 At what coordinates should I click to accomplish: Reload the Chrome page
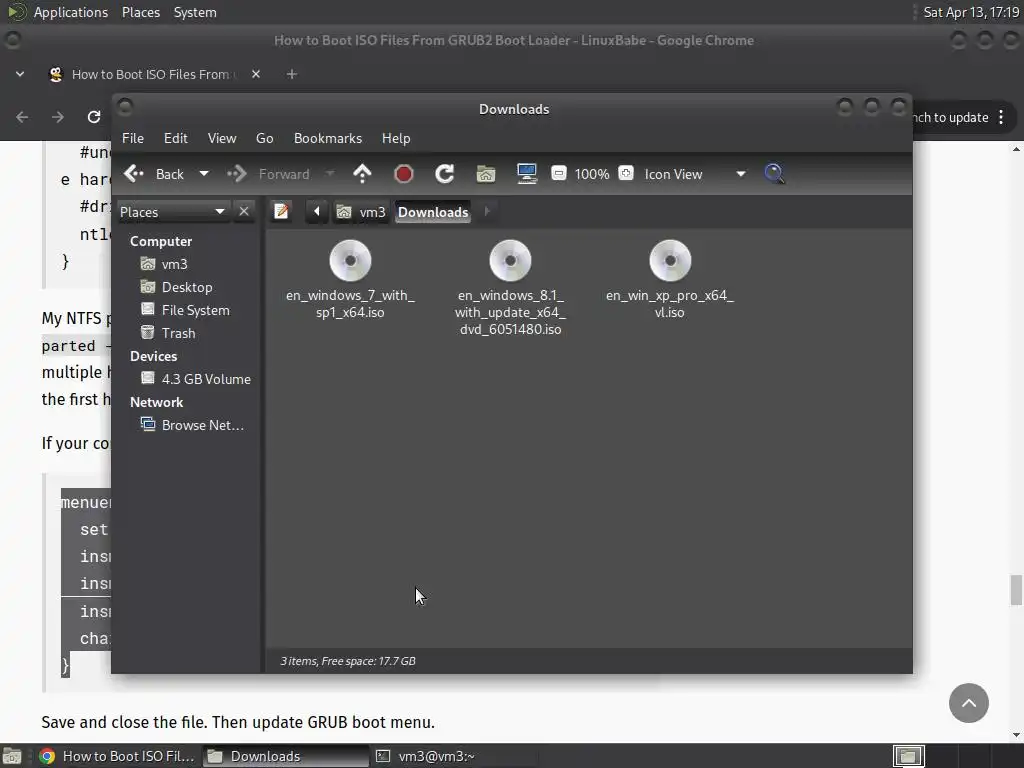tap(94, 117)
